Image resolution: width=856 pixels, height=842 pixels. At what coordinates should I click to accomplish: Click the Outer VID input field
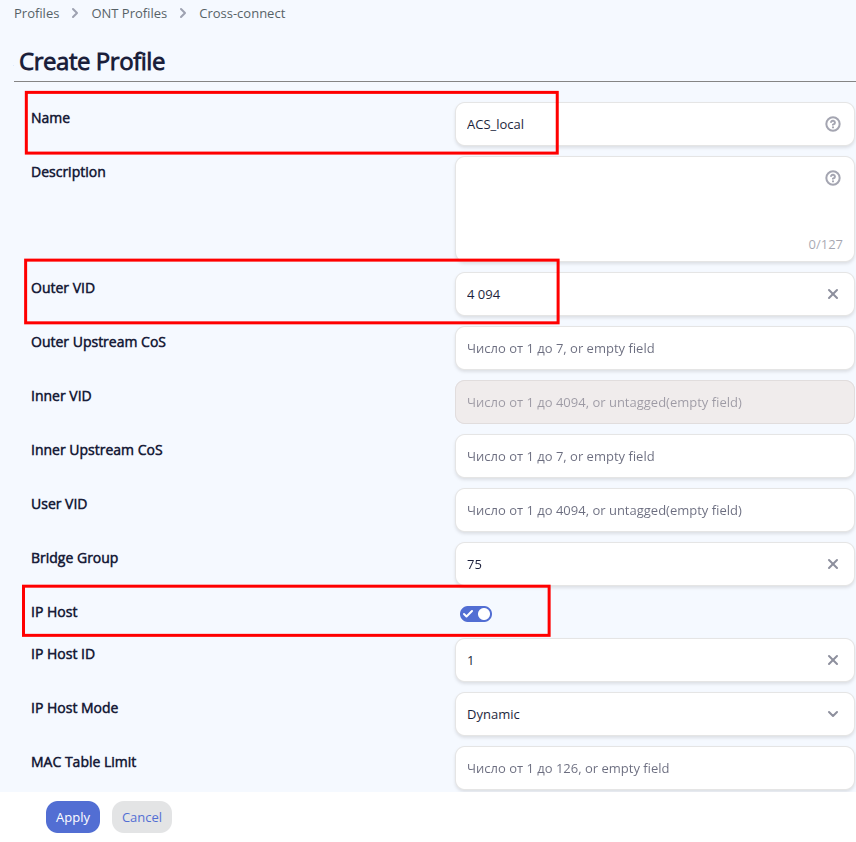coord(640,294)
